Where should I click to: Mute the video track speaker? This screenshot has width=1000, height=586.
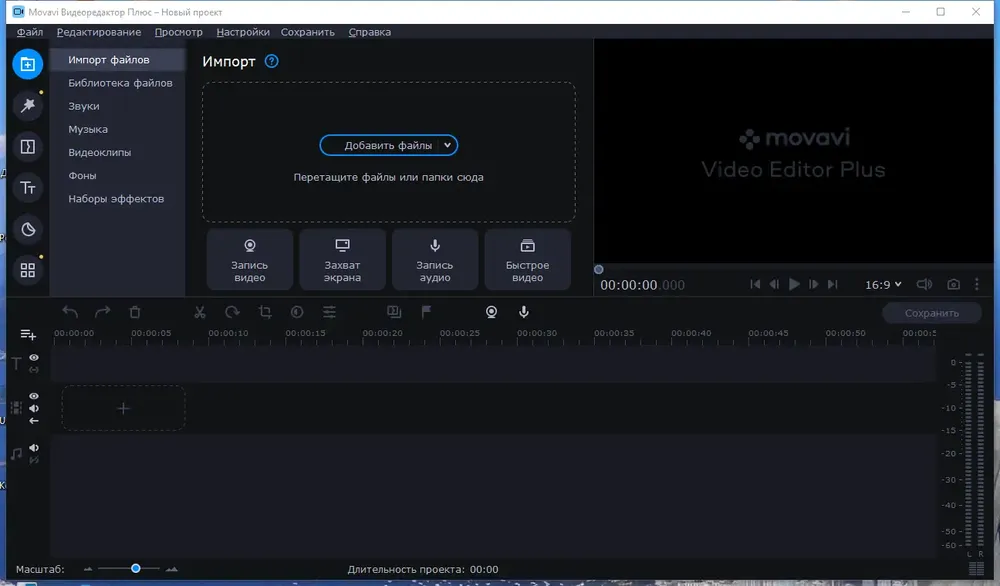coord(34,409)
